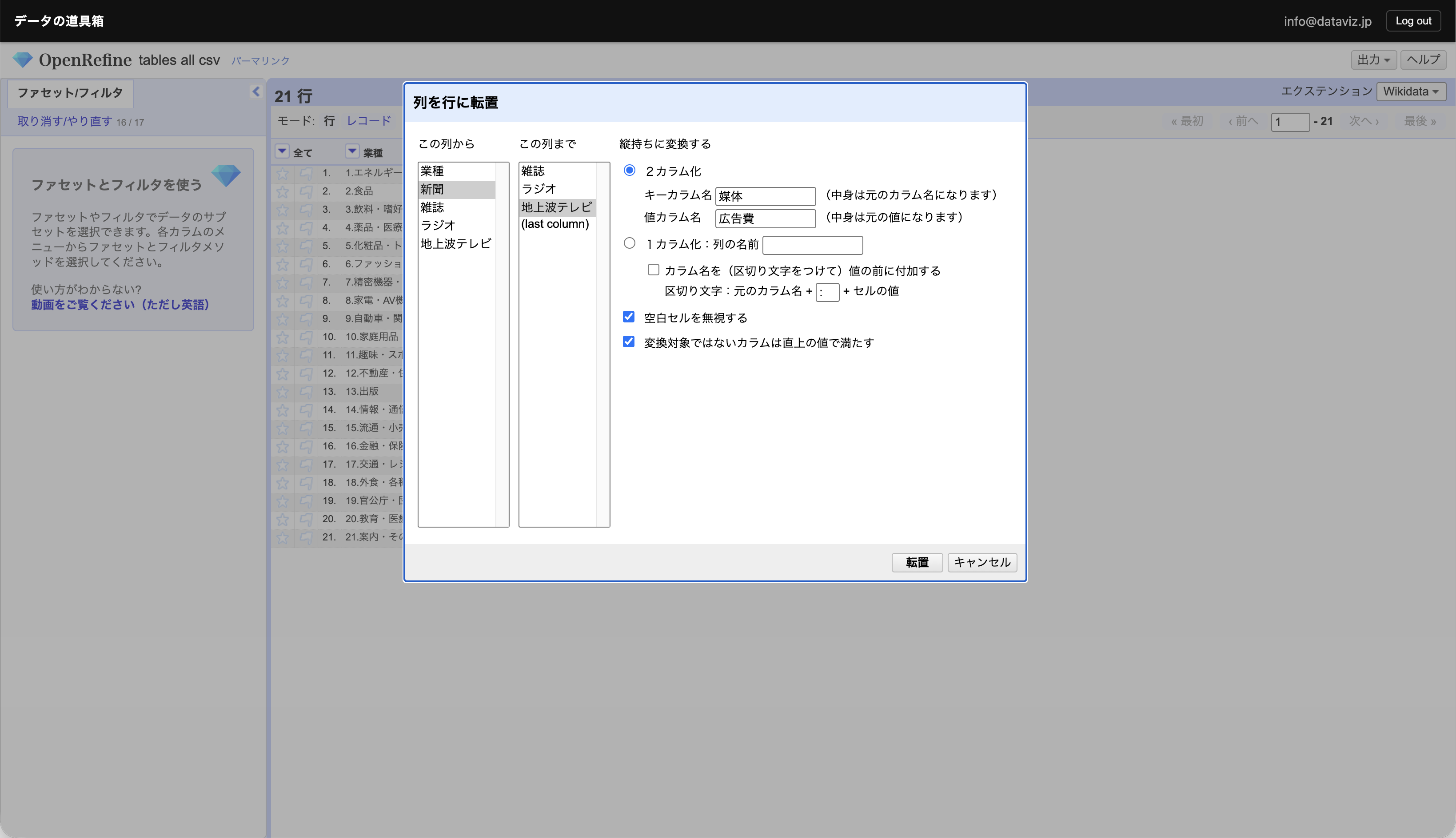
Task: Collapse the facet/filter sidebar panel
Action: click(255, 91)
